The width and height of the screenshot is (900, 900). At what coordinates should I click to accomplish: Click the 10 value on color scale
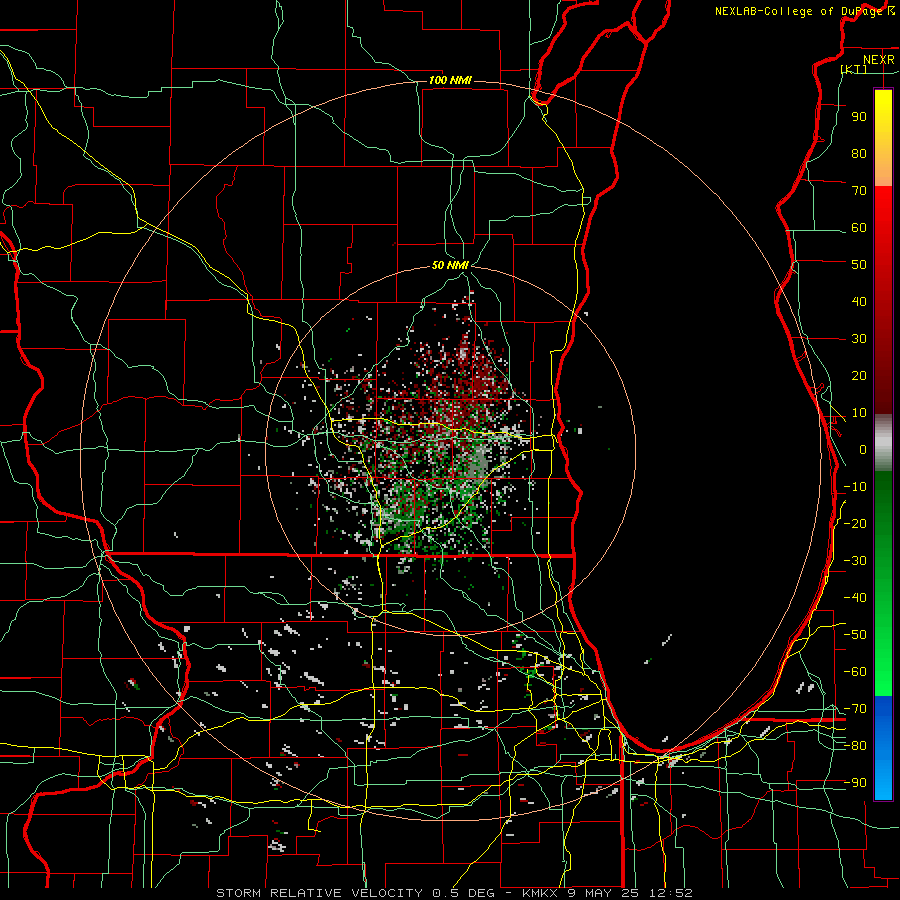(x=859, y=413)
